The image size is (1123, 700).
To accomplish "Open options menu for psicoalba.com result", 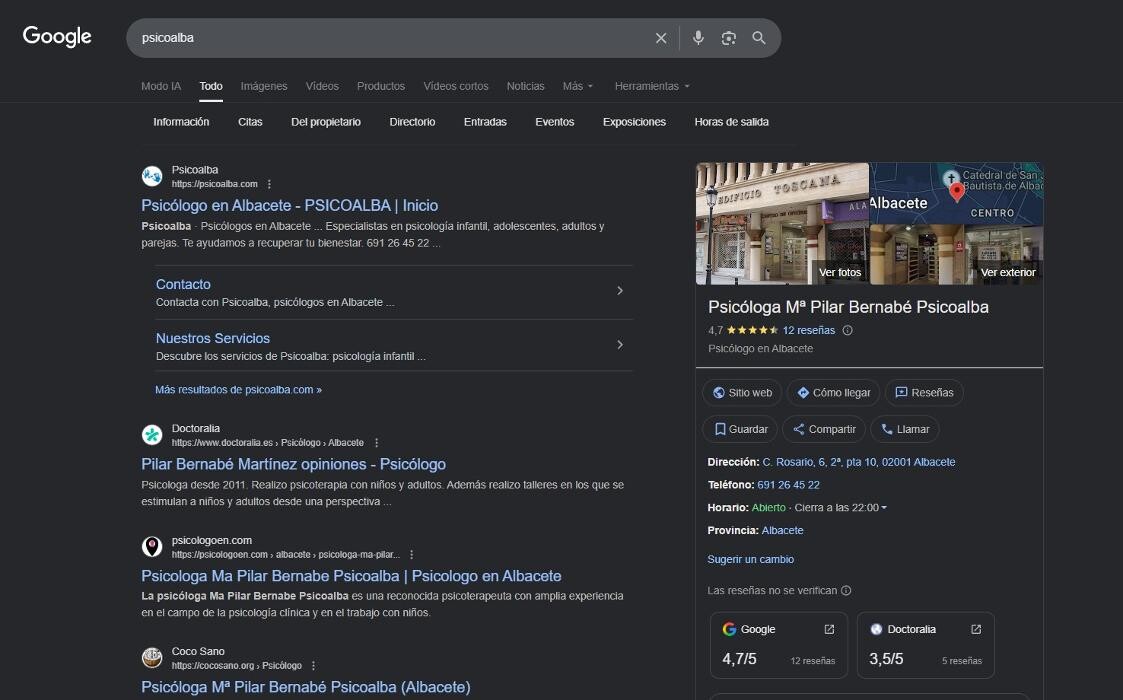I will pos(269,184).
